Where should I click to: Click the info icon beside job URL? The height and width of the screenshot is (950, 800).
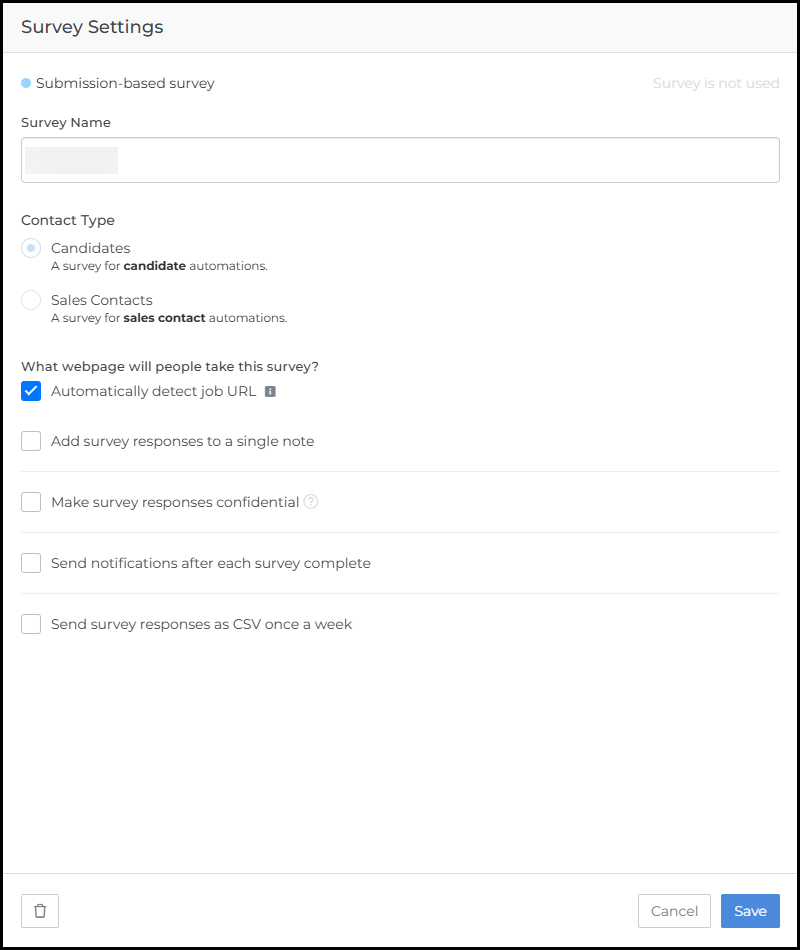coord(270,392)
